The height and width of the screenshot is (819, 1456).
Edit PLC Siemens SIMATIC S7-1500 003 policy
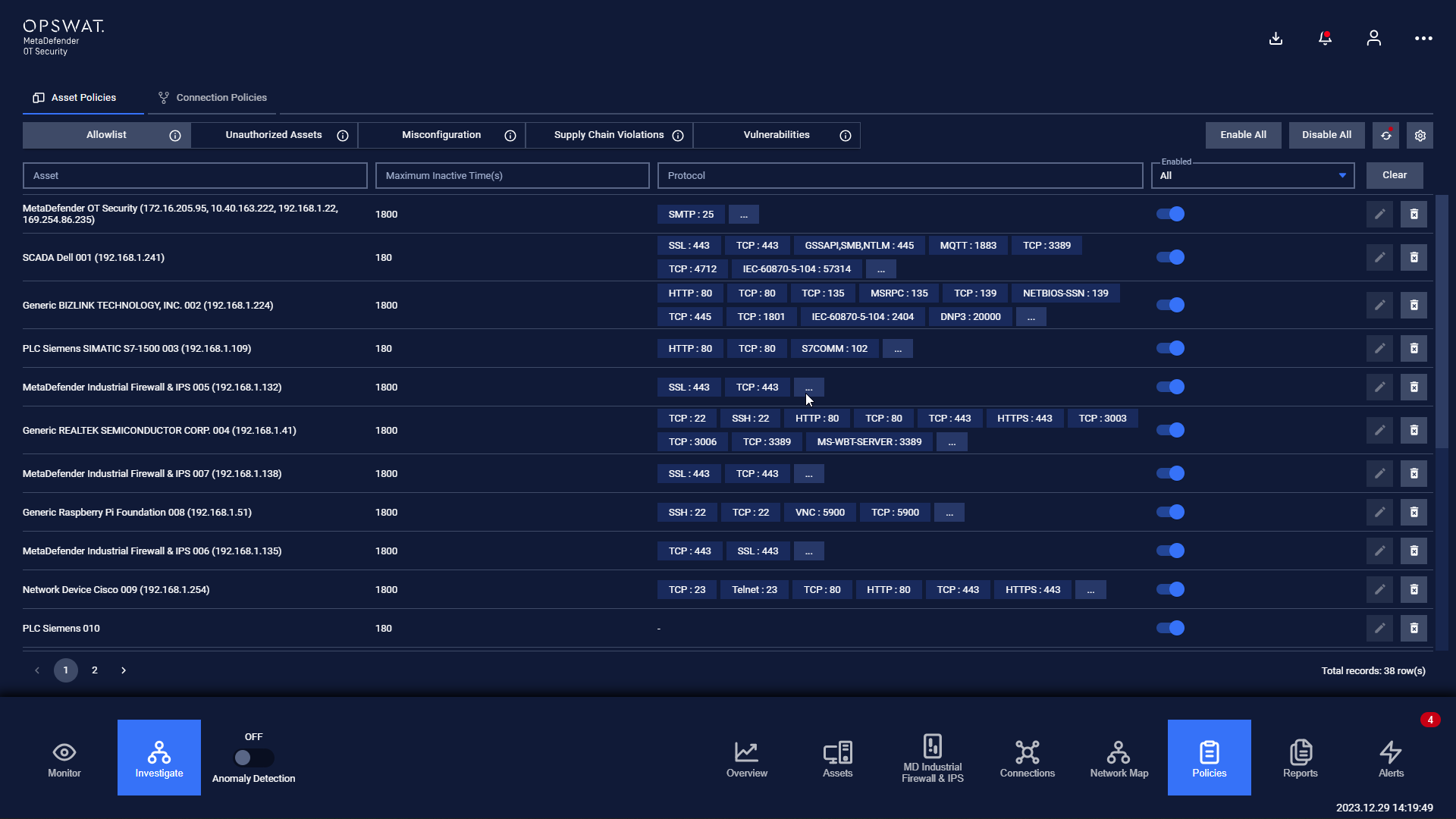(x=1379, y=348)
